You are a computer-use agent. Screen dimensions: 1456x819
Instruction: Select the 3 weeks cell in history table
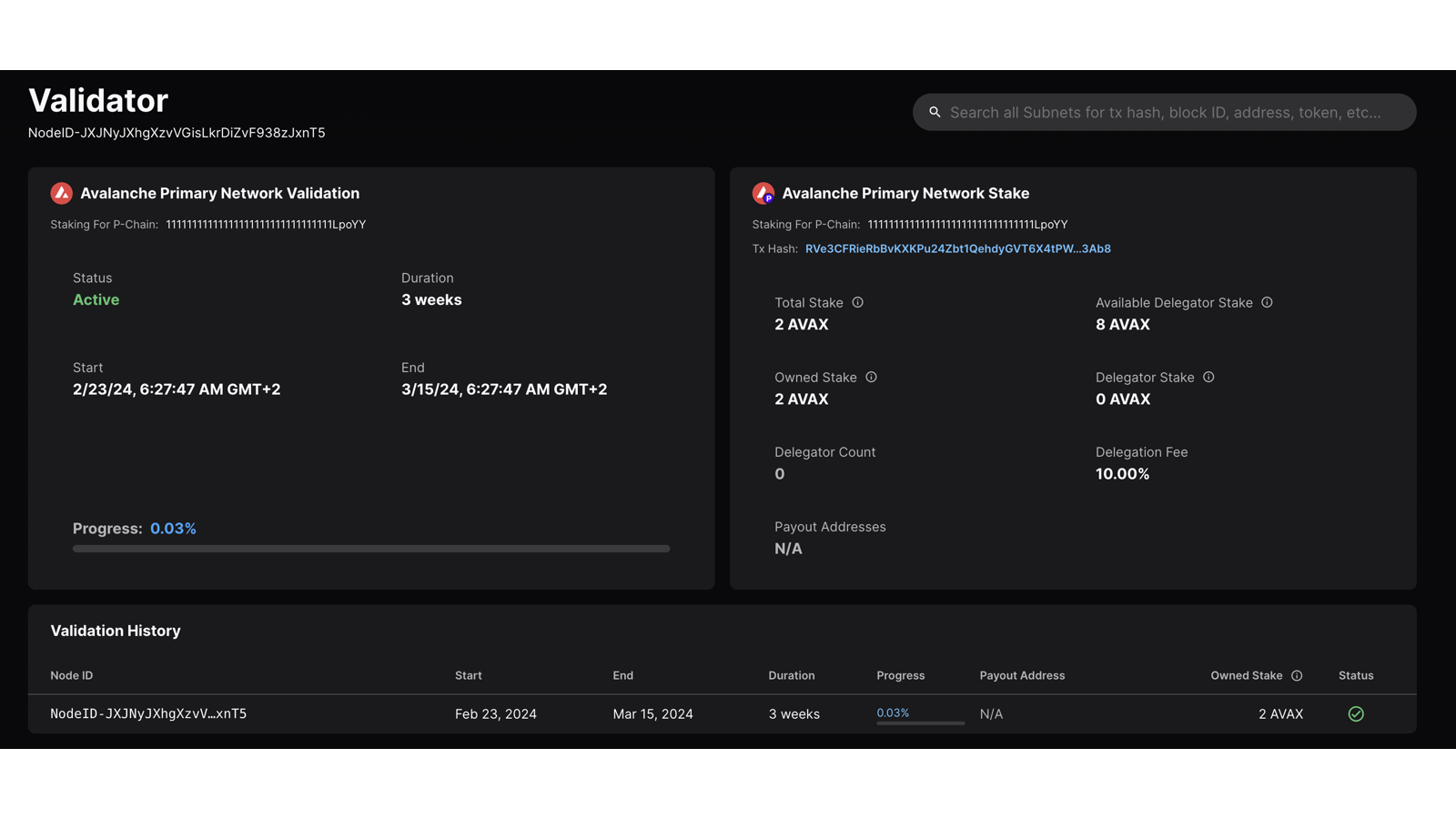[794, 714]
